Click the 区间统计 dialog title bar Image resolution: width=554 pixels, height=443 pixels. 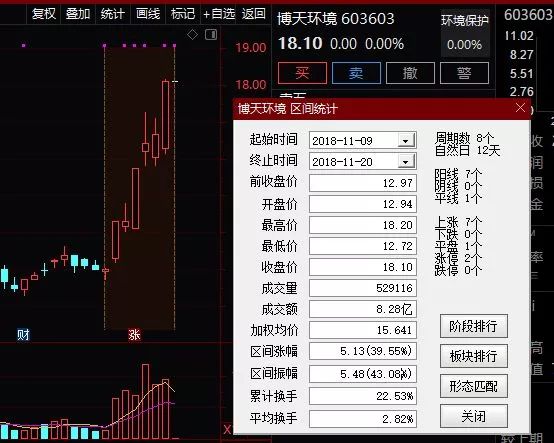click(382, 108)
